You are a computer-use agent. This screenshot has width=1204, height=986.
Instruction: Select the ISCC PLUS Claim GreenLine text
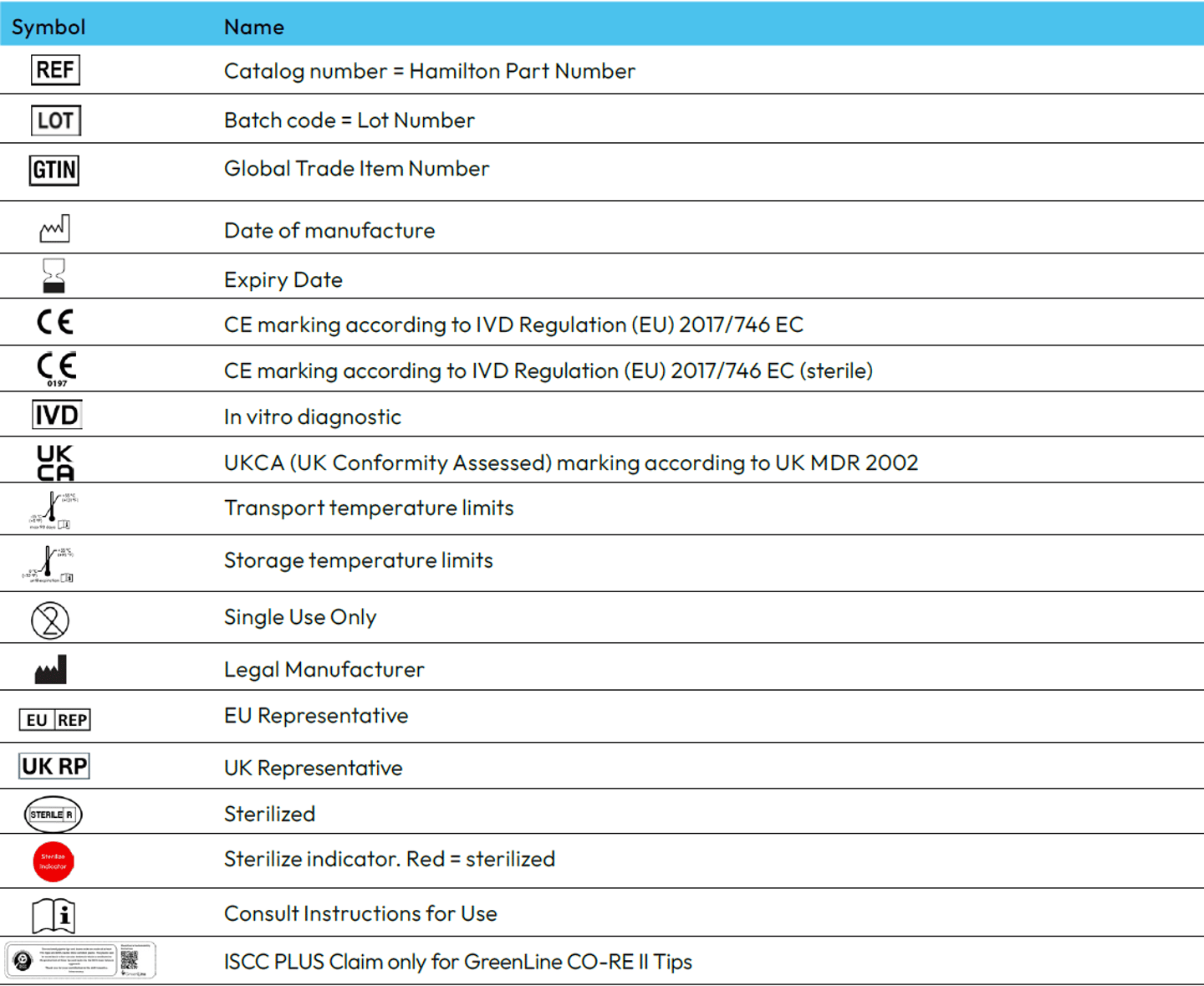[x=458, y=963]
